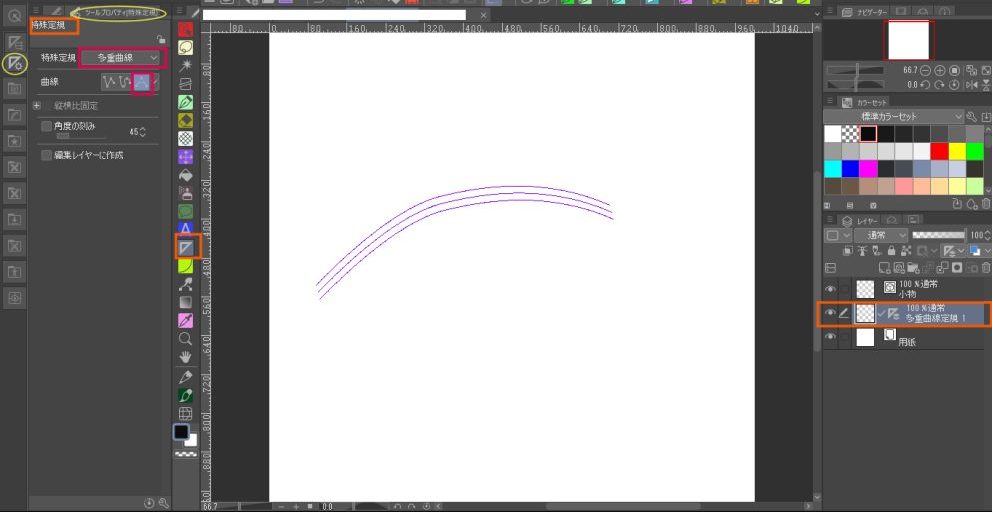Open color set edit wrench icon

972,117
